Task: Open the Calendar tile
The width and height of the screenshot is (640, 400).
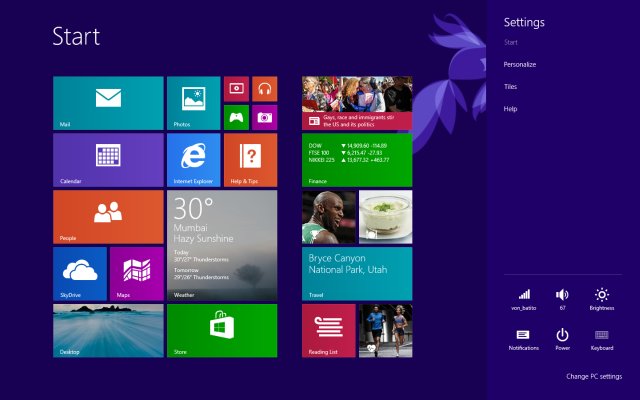Action: click(x=107, y=160)
